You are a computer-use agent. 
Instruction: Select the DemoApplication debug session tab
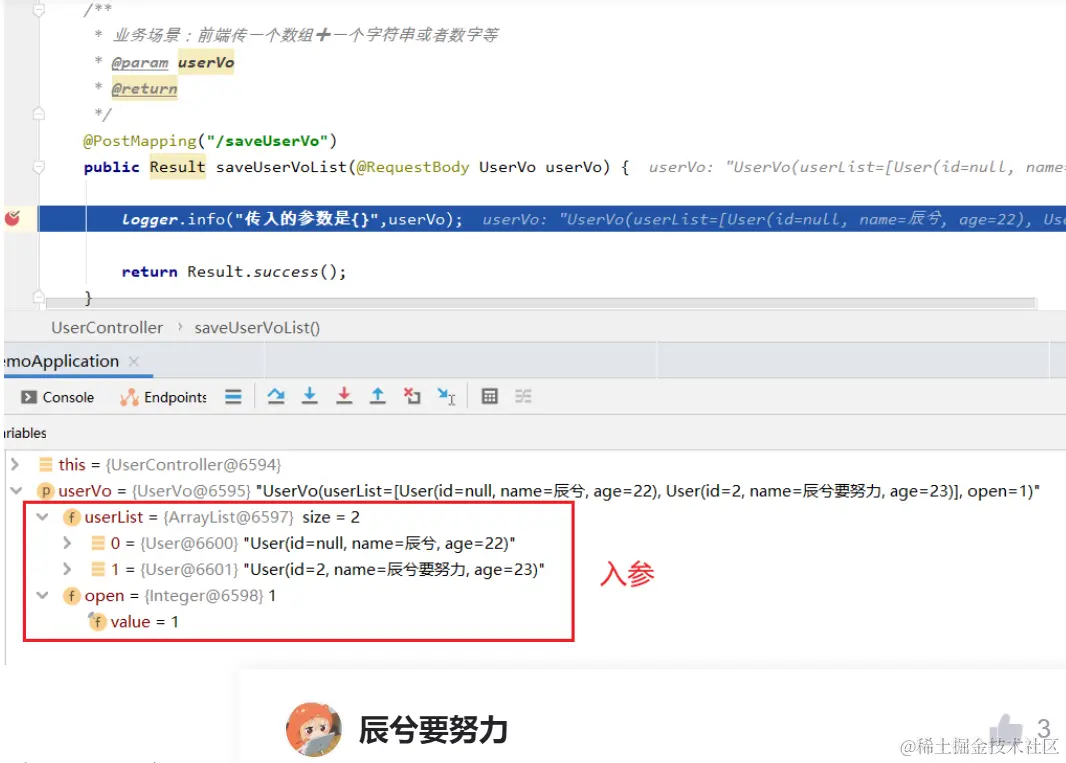61,361
